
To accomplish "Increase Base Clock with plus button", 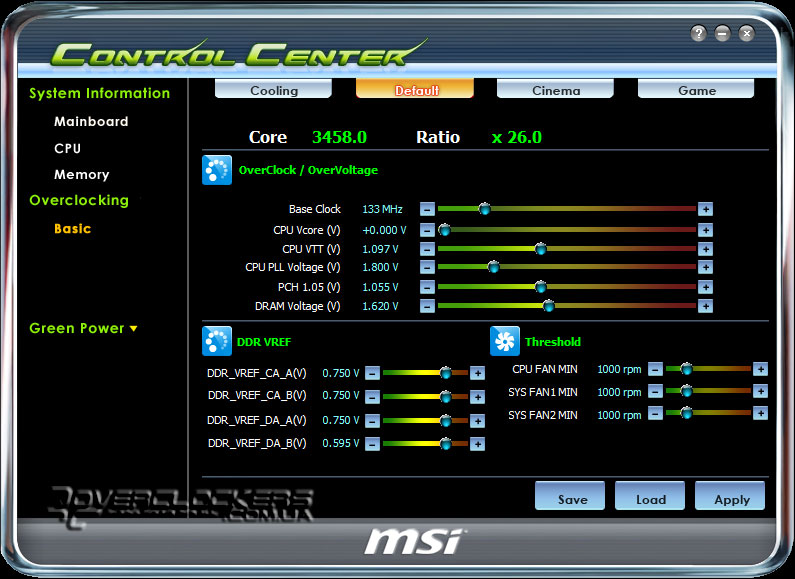I will coord(705,209).
